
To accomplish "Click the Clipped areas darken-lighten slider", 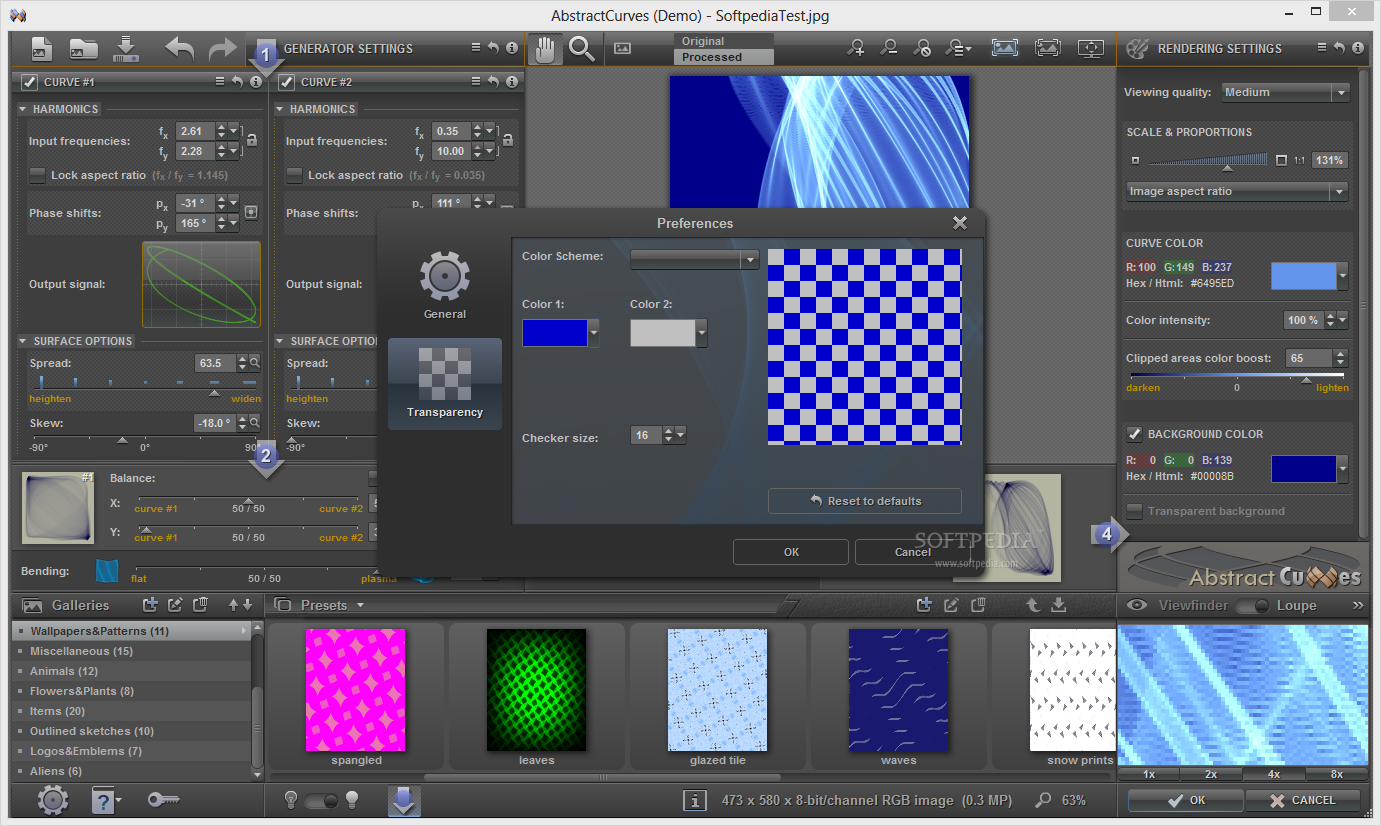I will 1237,377.
